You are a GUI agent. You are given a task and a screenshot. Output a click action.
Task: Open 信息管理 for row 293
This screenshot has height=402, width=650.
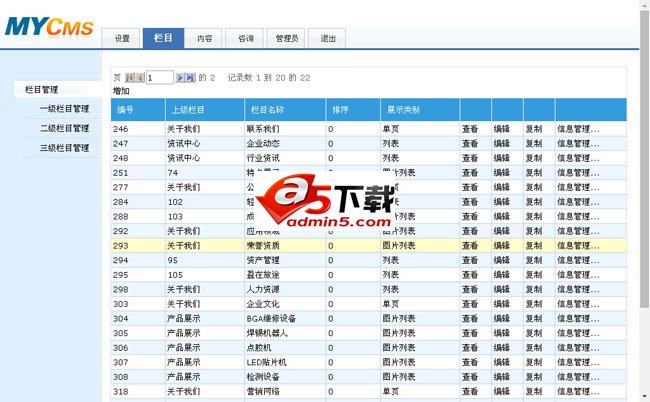click(578, 245)
